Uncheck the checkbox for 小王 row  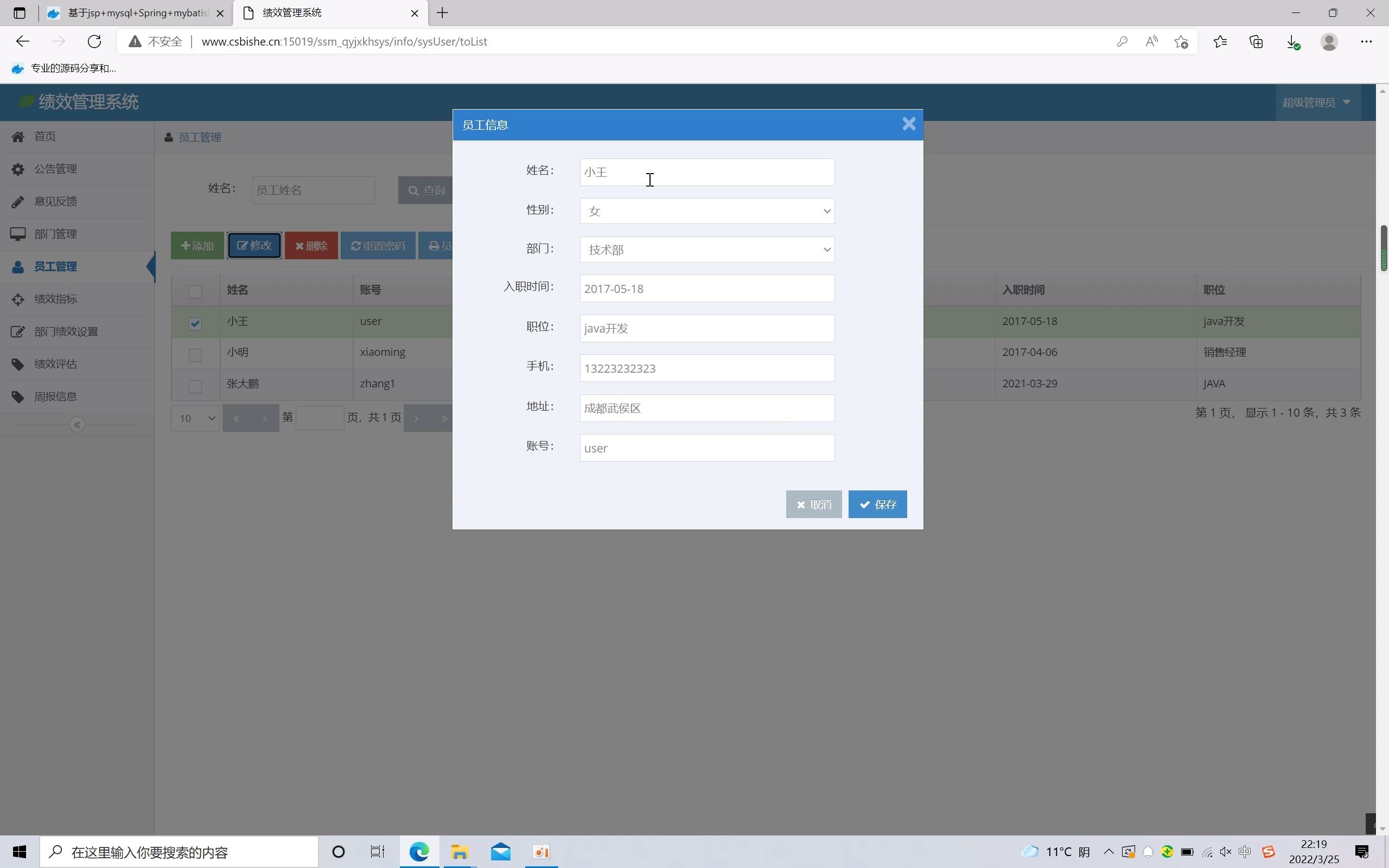pyautogui.click(x=195, y=323)
